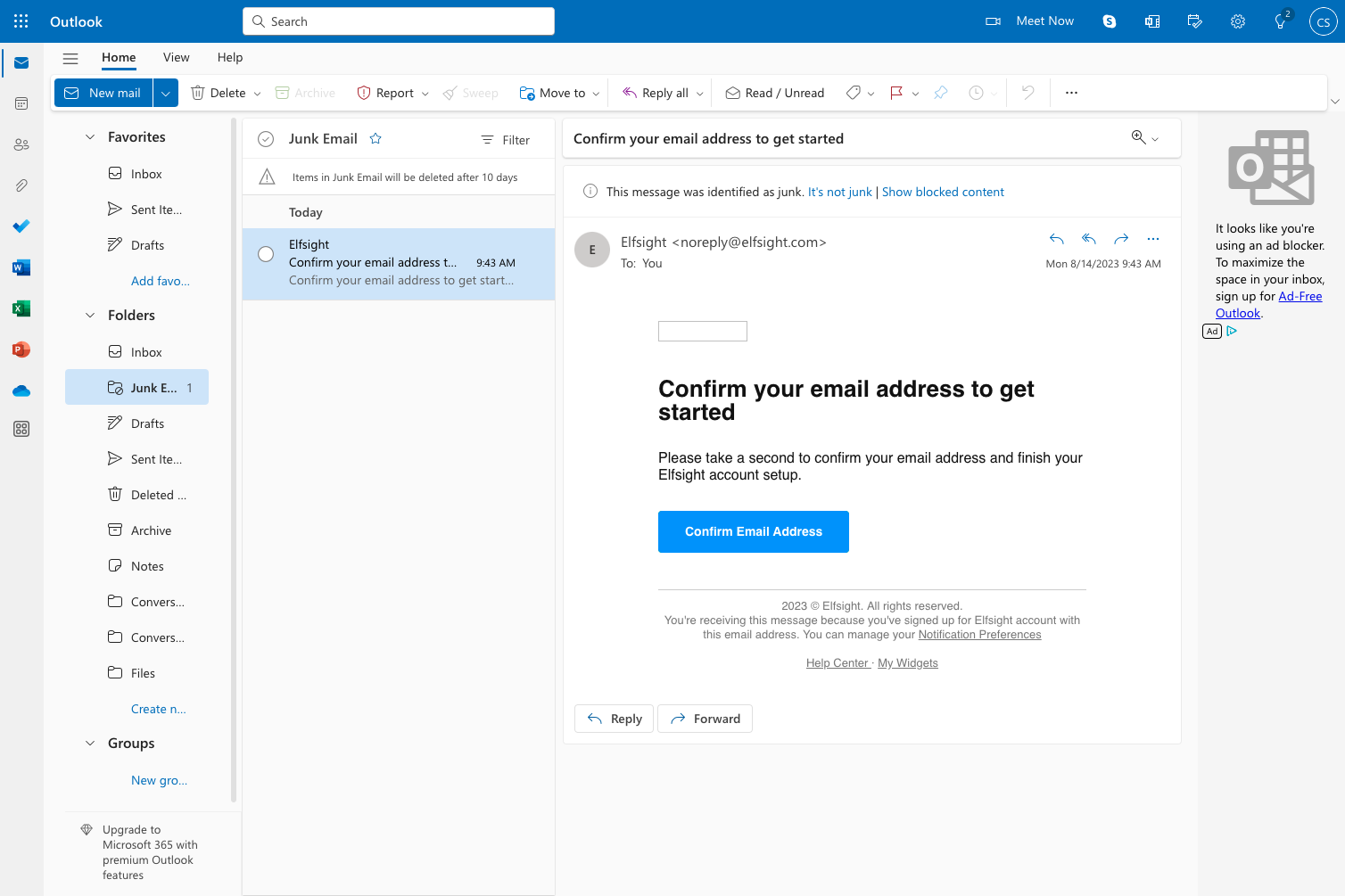
Task: Collapse the Groups section
Action: click(90, 744)
